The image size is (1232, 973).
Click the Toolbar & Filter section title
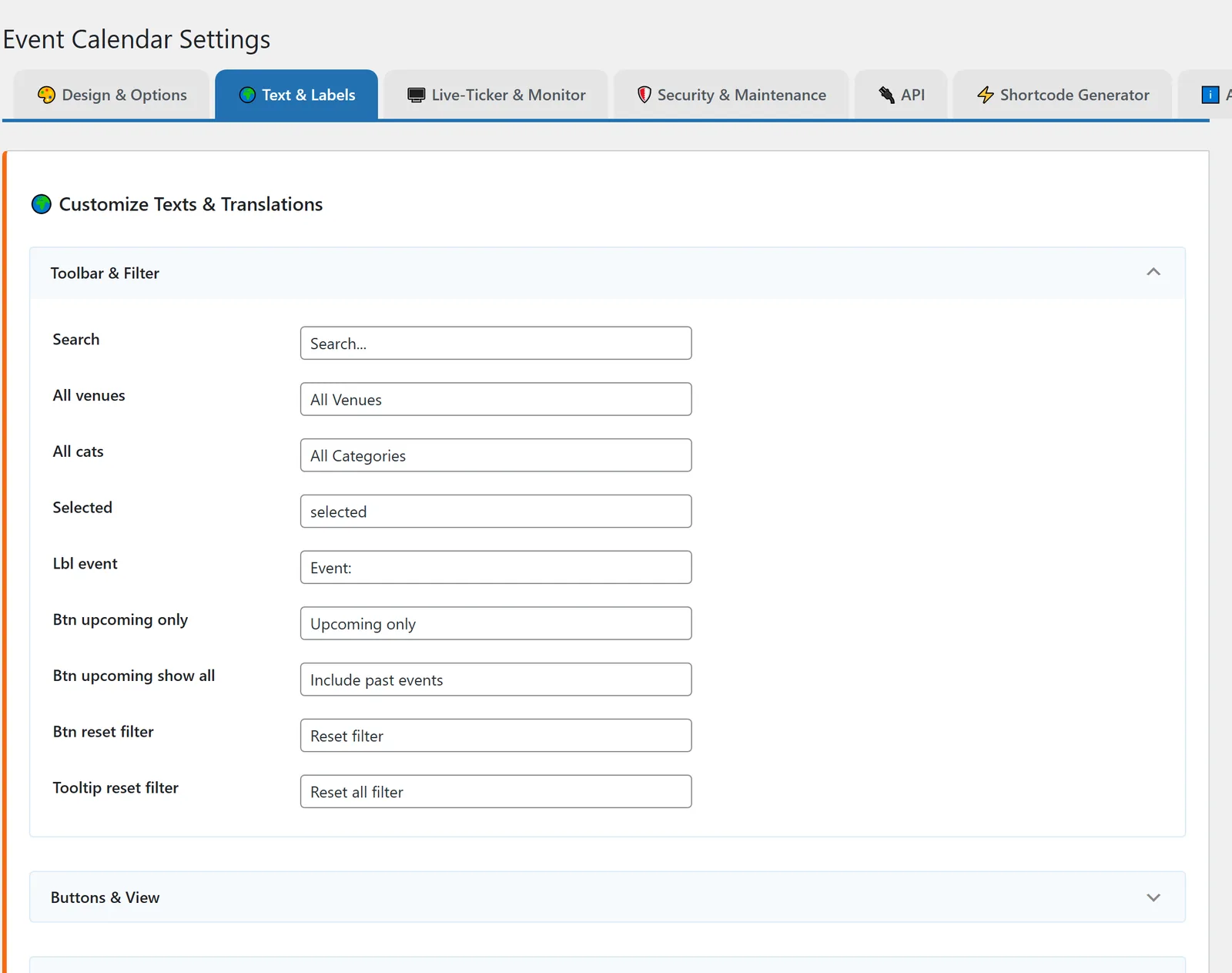click(105, 273)
